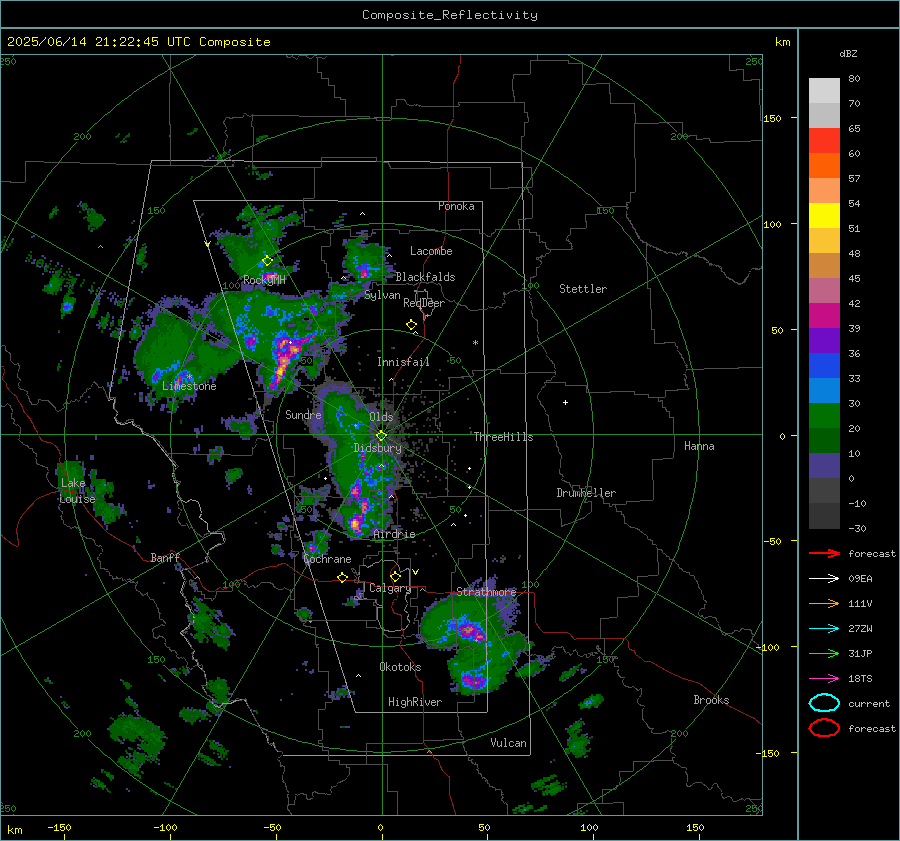Click the red forecast ellipse icon
This screenshot has width=900, height=841.
[x=824, y=728]
